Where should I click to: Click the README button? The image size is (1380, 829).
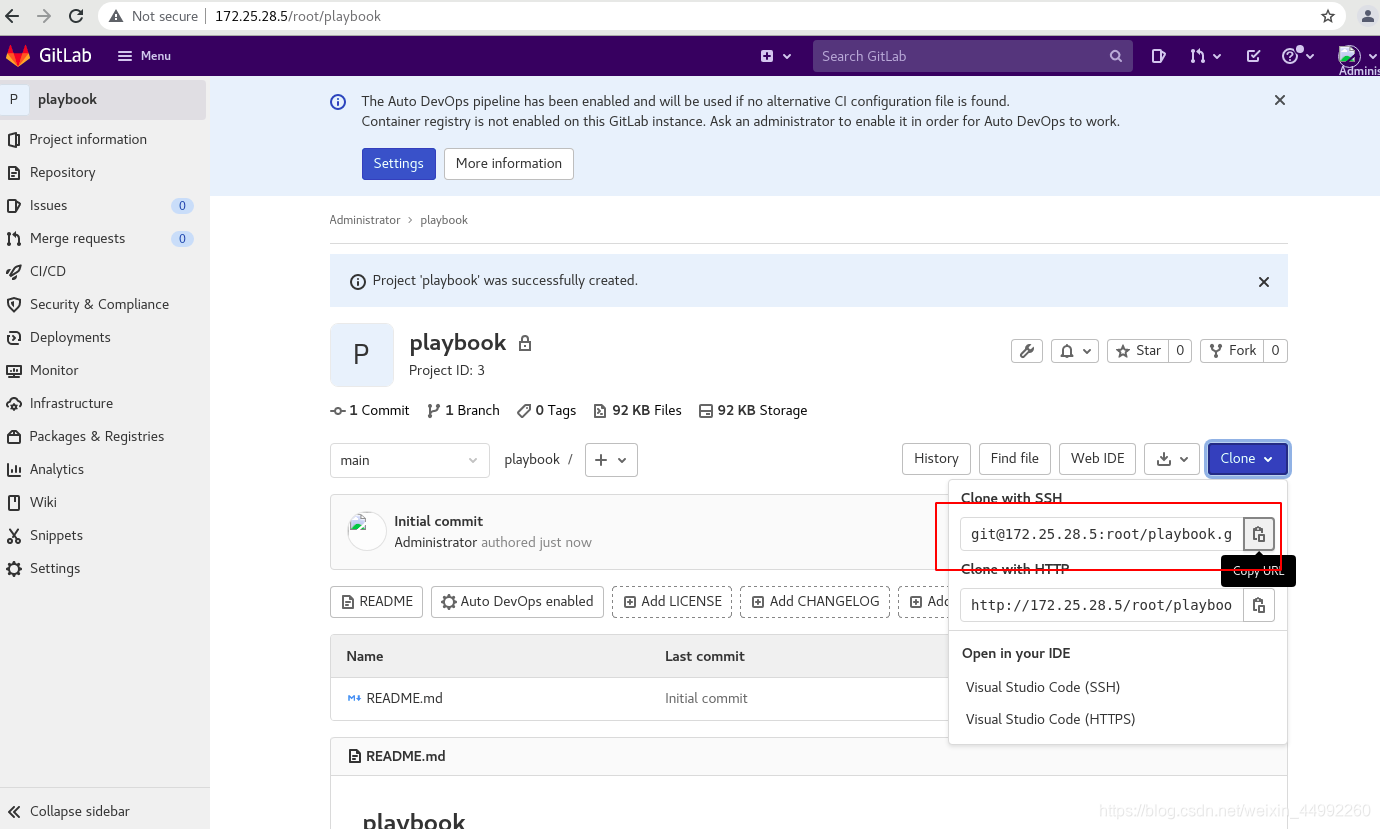[x=376, y=601]
